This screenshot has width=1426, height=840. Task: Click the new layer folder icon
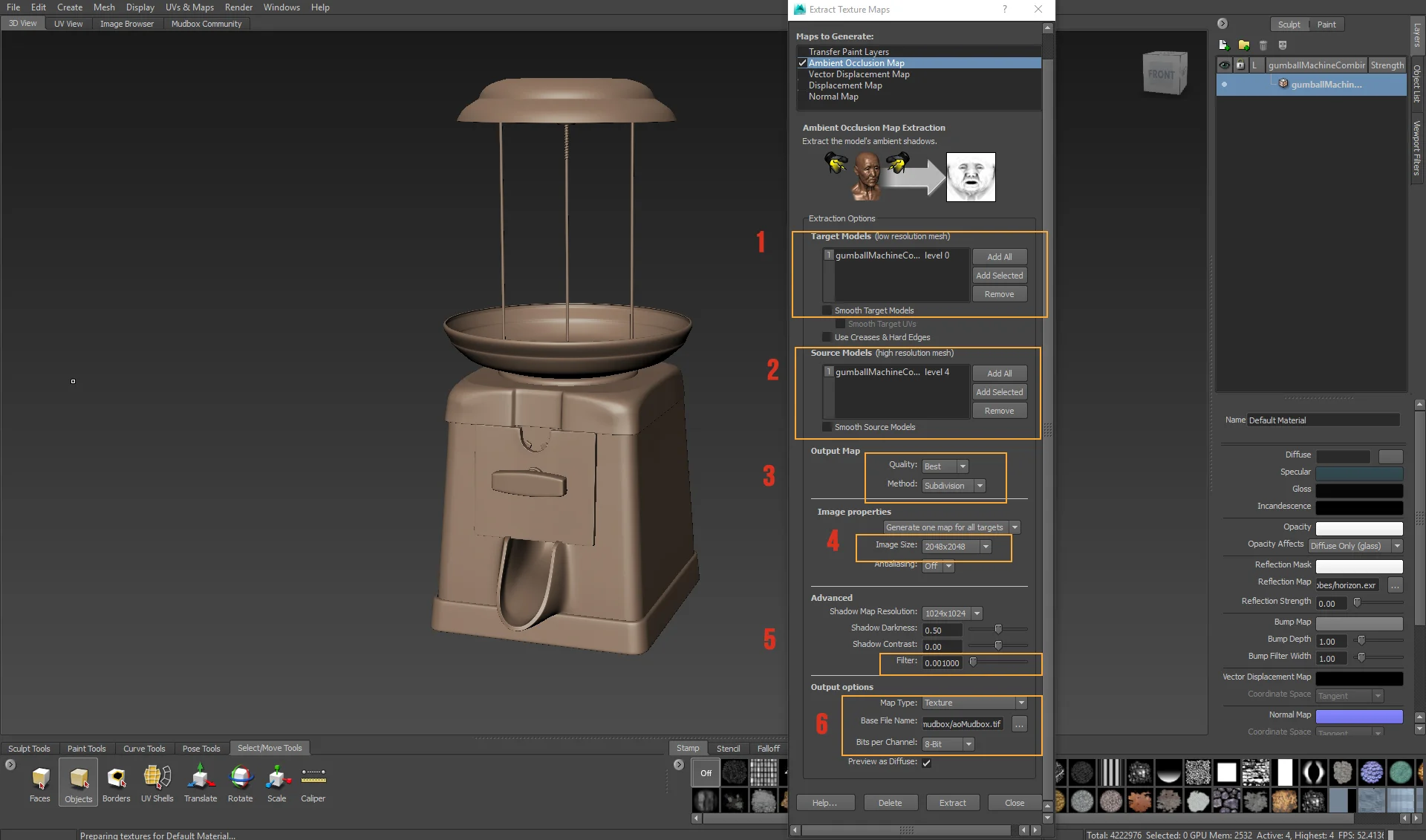tap(1244, 45)
